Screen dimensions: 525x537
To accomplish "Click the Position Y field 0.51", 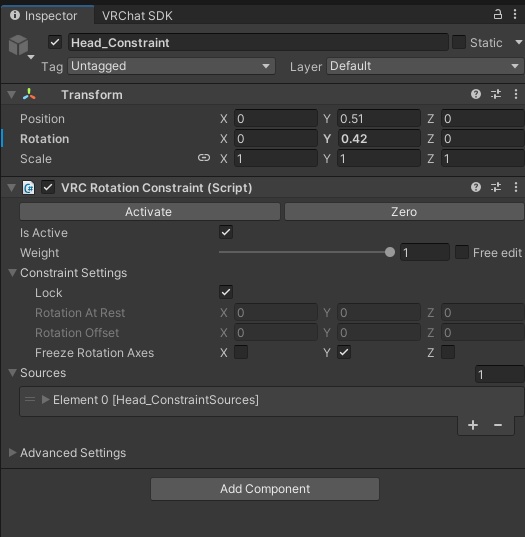I will point(379,118).
